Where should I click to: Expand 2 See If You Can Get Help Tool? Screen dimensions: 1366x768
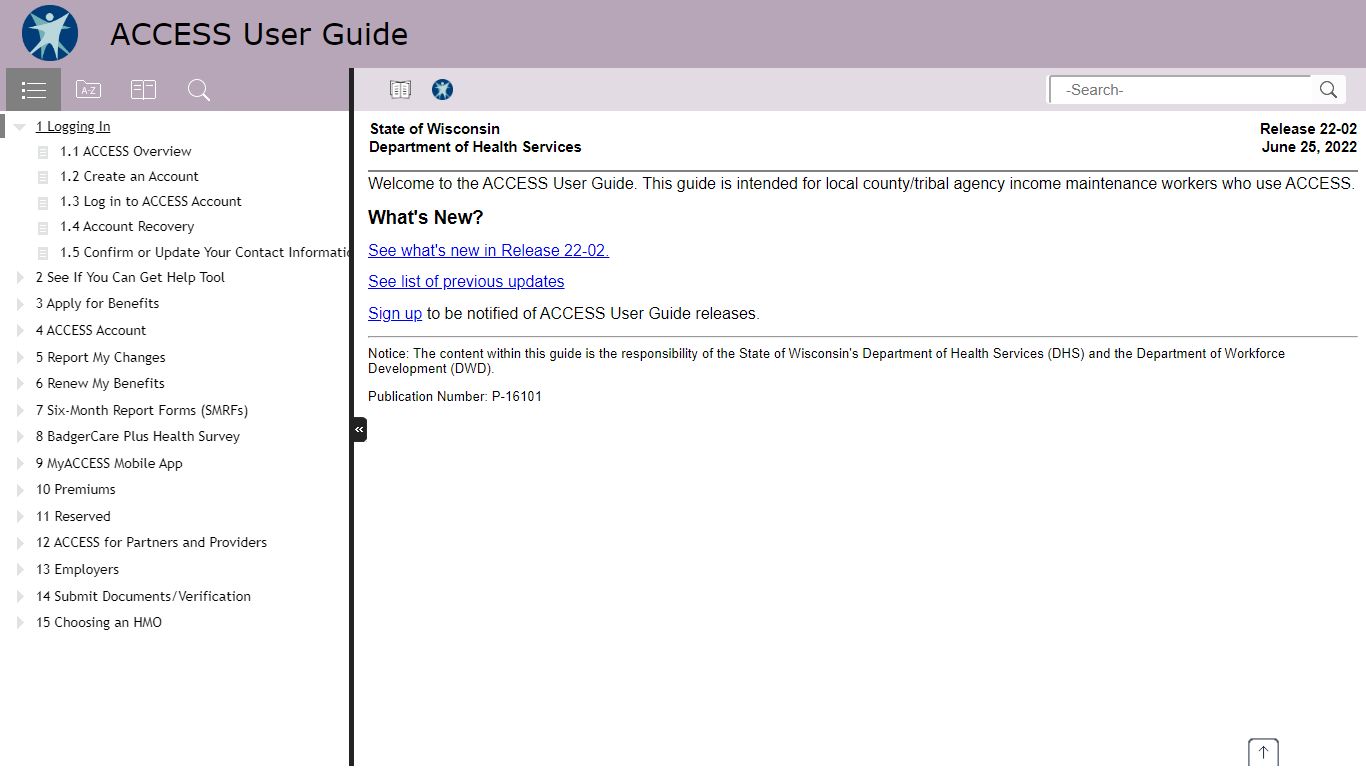point(20,278)
